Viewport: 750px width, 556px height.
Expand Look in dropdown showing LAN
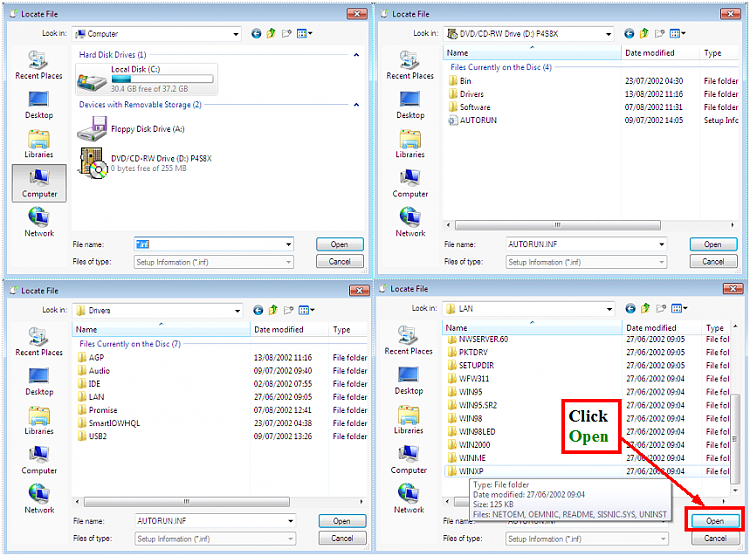click(609, 309)
